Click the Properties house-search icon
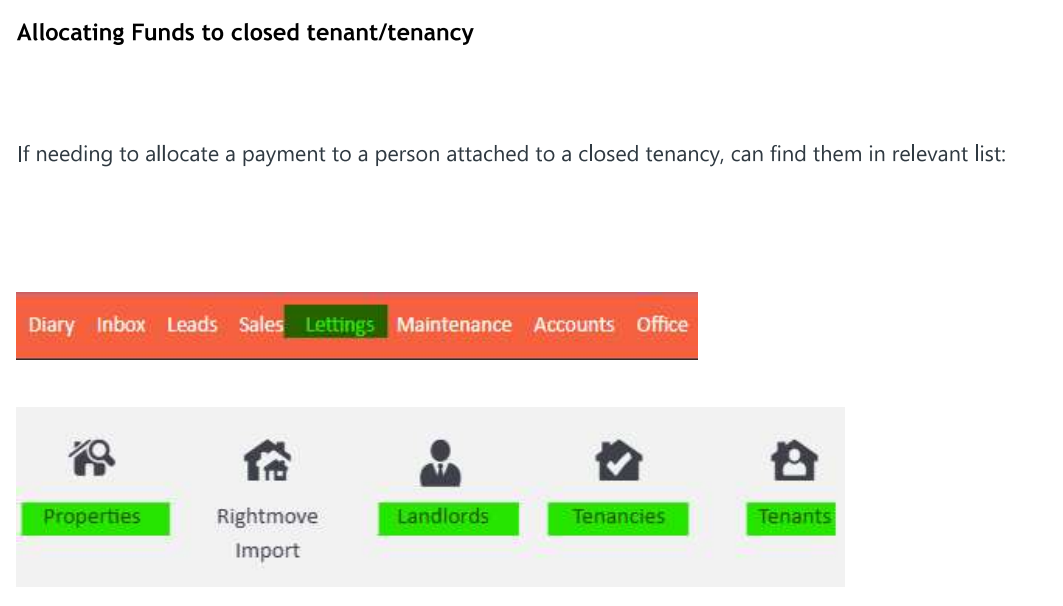 [91, 460]
